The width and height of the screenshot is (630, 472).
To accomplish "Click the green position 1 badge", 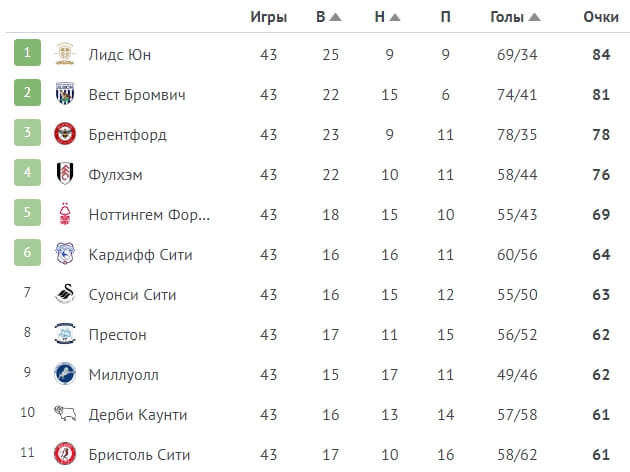I will (x=28, y=54).
